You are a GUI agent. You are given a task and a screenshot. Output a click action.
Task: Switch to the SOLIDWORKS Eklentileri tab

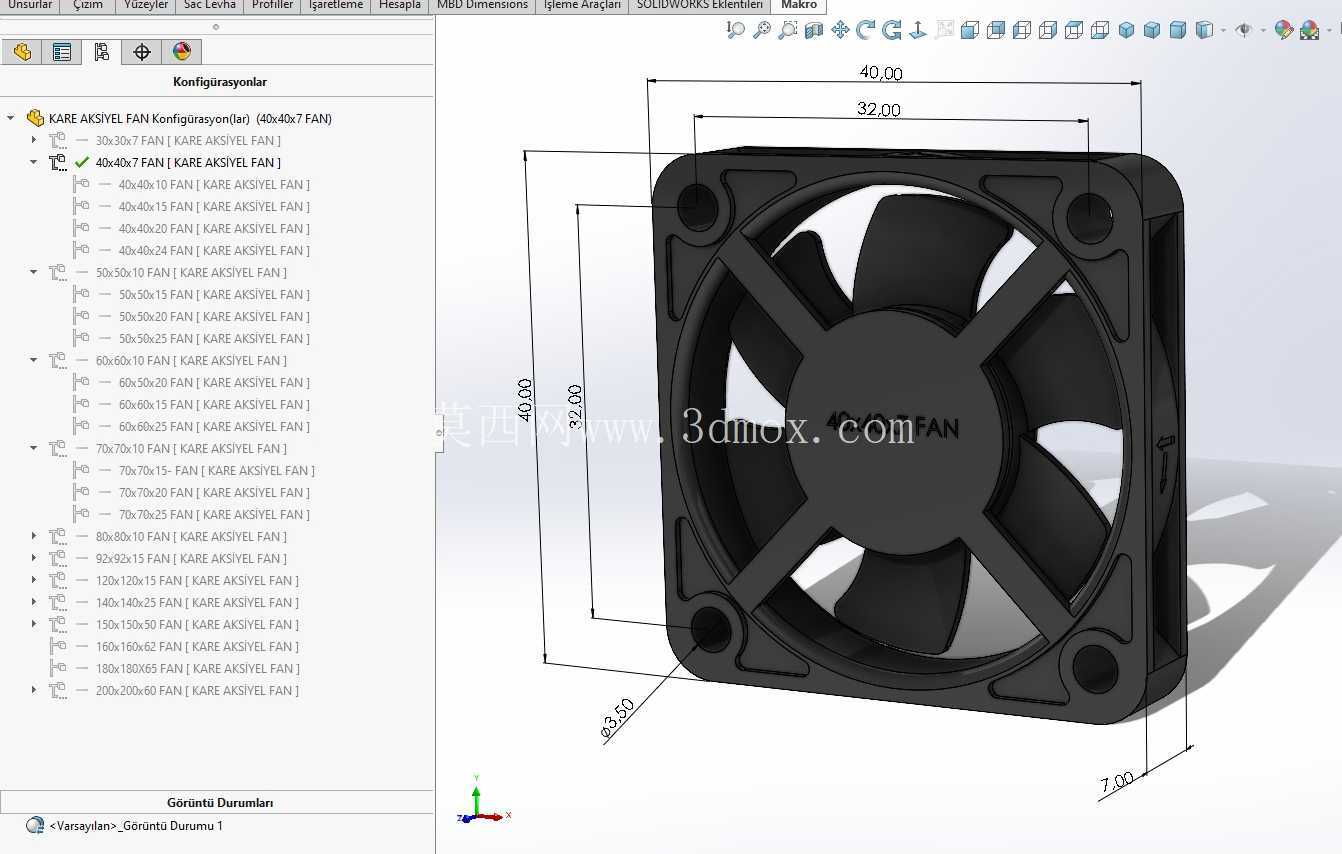(700, 5)
